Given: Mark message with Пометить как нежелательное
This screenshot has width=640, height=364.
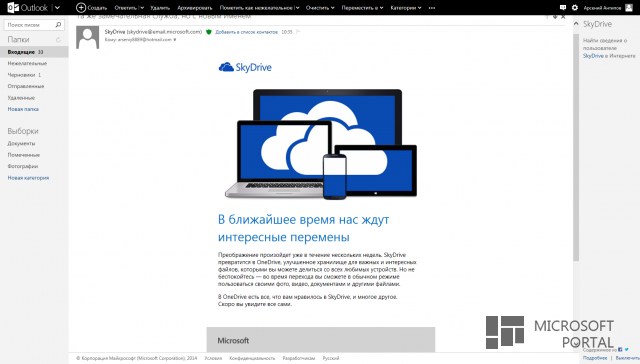Looking at the screenshot, I should point(256,8).
